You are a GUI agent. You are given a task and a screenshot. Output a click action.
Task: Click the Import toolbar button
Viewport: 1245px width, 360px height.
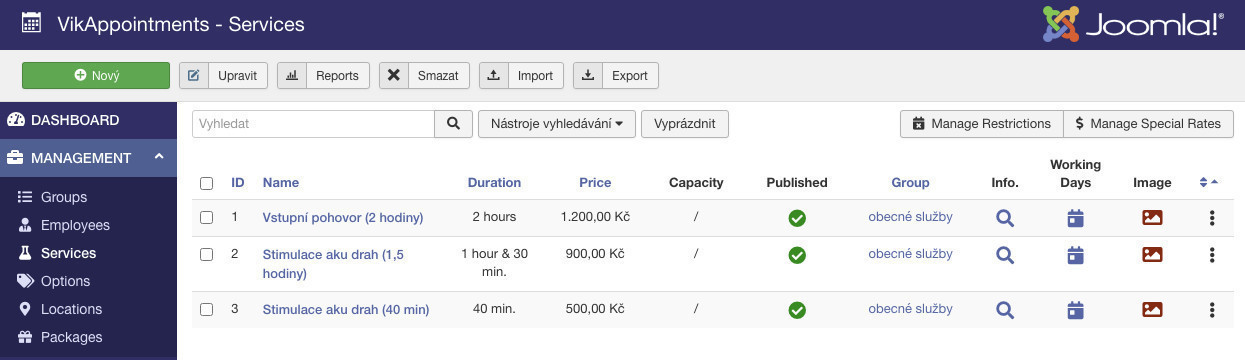[x=521, y=75]
